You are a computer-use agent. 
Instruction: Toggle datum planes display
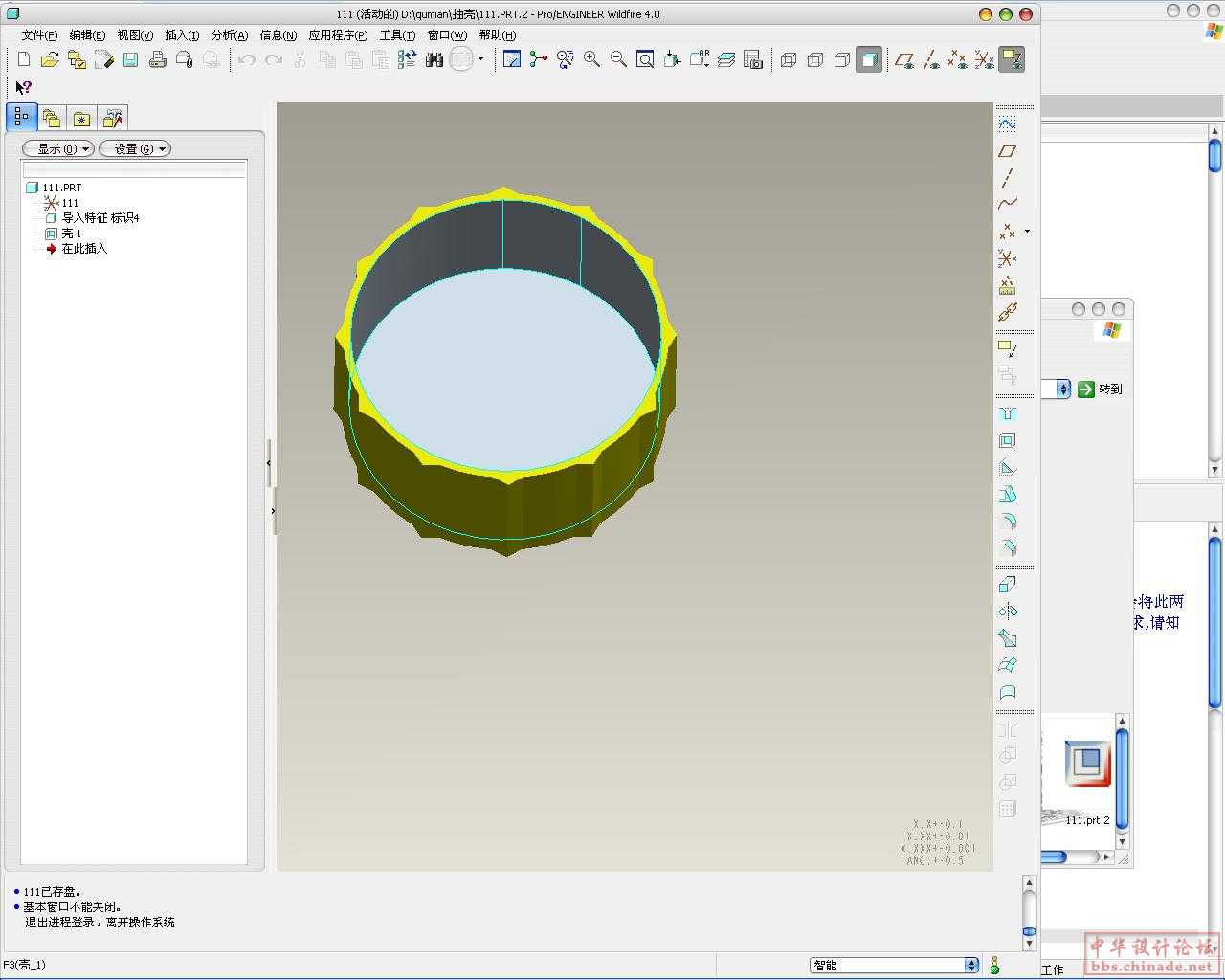coord(904,59)
